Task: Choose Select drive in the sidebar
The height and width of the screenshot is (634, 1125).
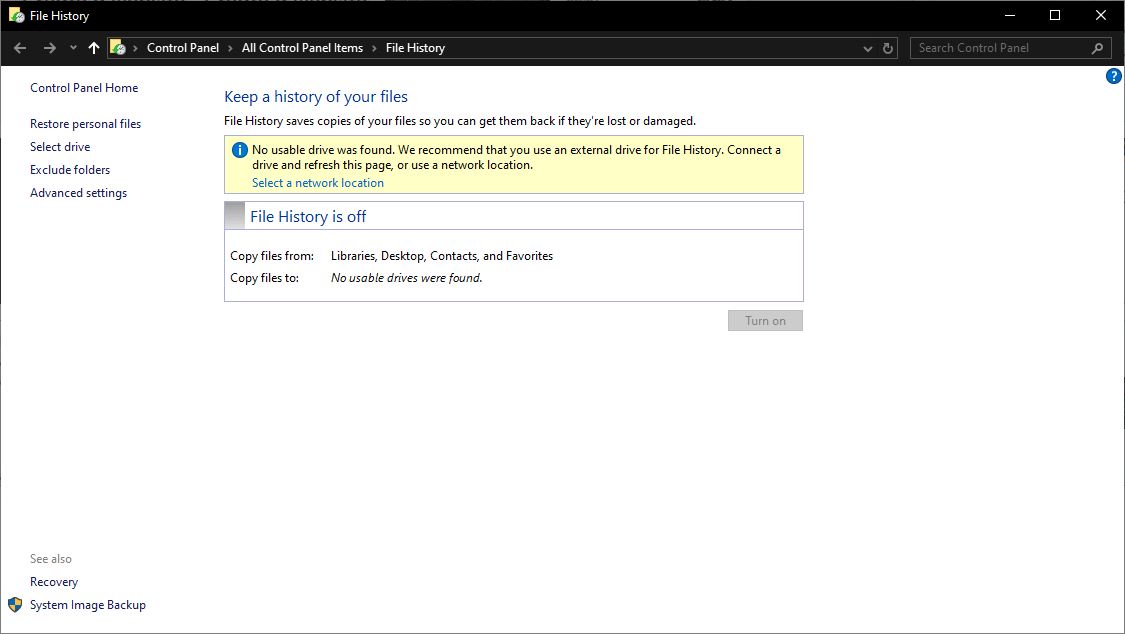Action: (60, 147)
